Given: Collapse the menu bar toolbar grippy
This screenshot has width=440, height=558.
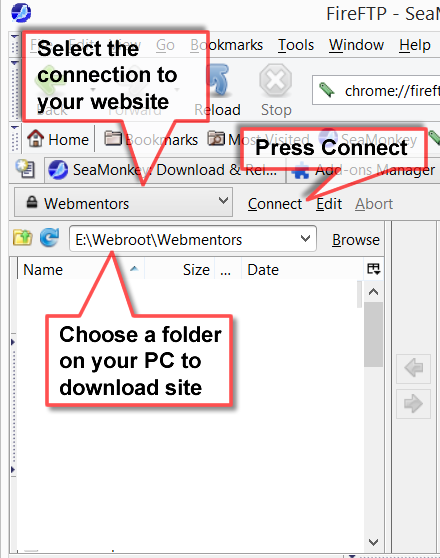Looking at the screenshot, I should [x=15, y=45].
